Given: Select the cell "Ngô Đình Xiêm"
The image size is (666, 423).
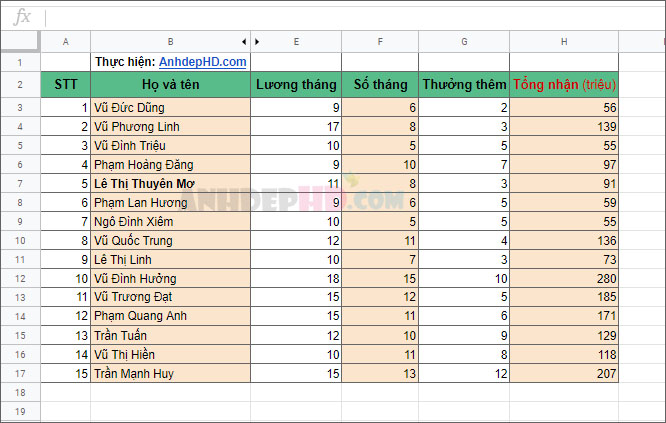Looking at the screenshot, I should pyautogui.click(x=170, y=222).
